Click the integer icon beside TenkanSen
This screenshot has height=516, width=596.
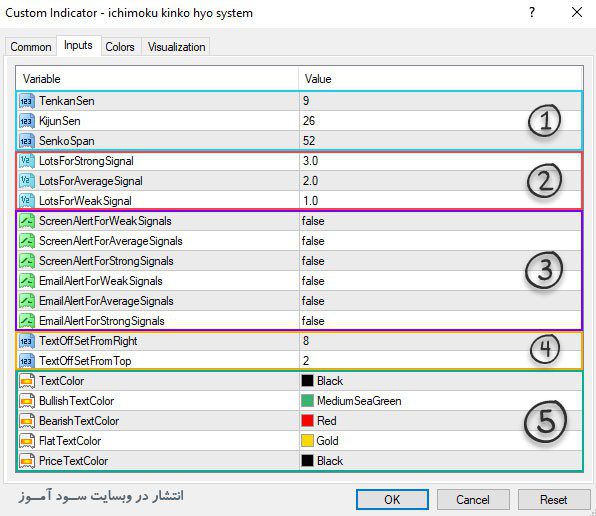pos(27,101)
